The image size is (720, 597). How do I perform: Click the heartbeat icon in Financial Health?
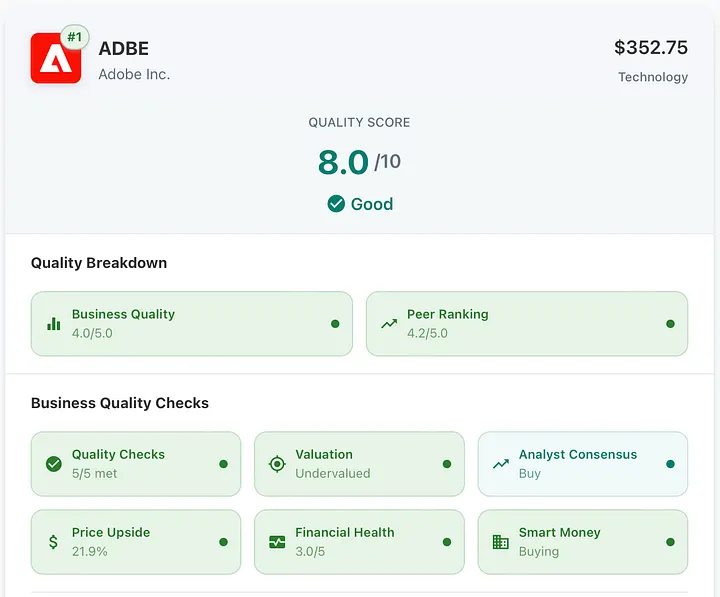click(277, 542)
